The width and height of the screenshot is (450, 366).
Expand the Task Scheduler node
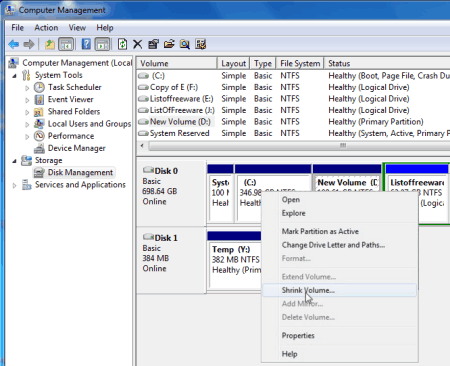27,88
